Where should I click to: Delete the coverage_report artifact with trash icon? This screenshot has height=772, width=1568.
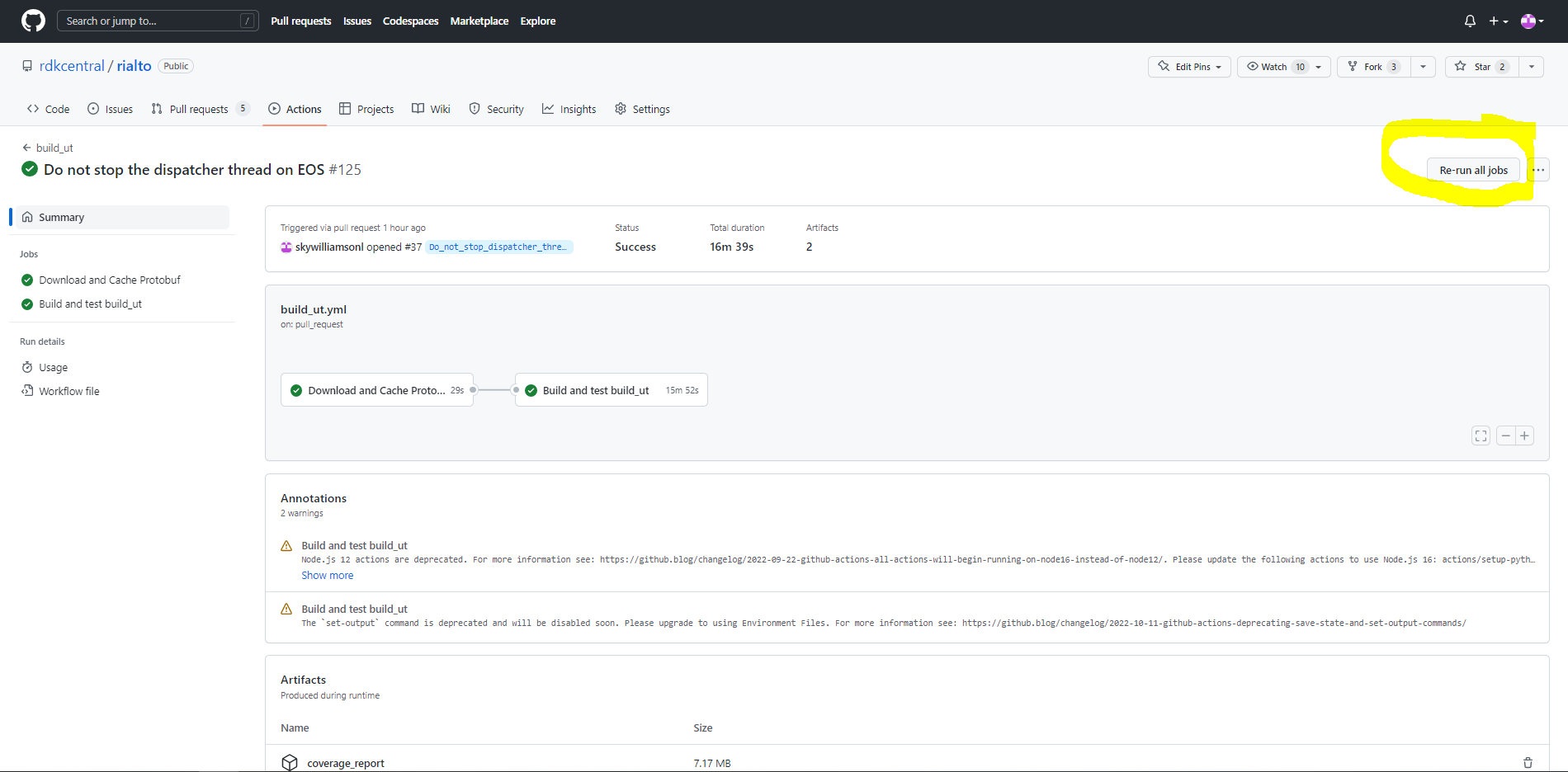(1528, 763)
